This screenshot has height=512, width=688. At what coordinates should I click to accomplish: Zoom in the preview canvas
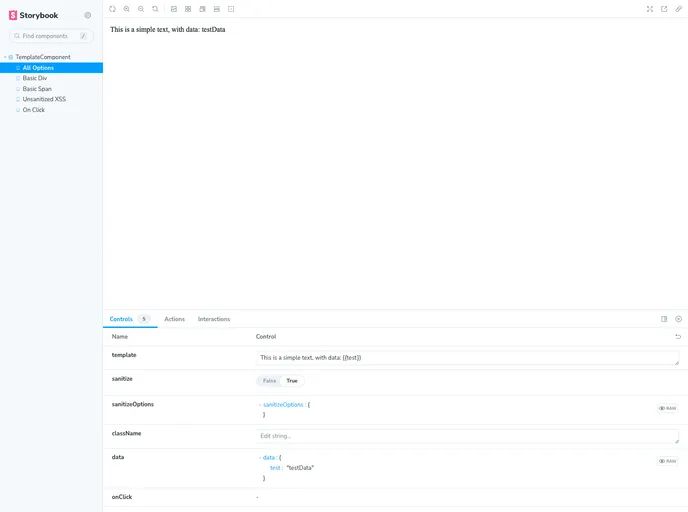tap(127, 9)
